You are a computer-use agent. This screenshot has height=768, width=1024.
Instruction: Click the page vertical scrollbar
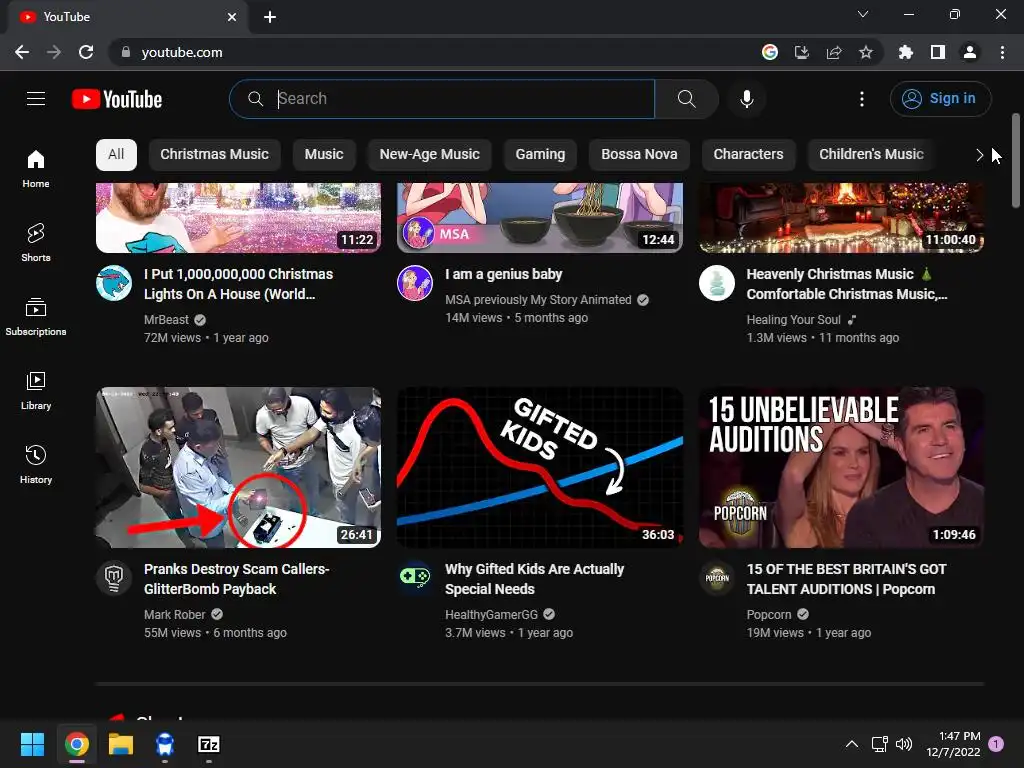point(1016,161)
